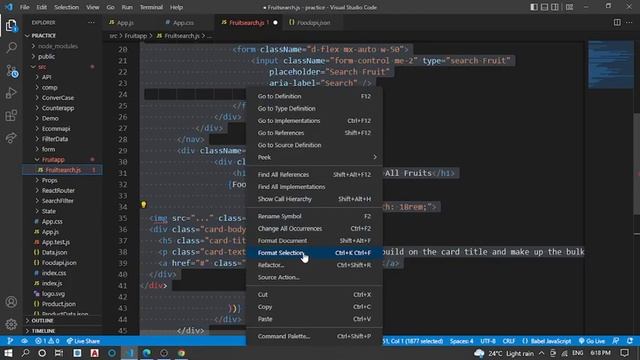Click Live Share in status bar
This screenshot has height=360, width=640.
tap(83, 341)
